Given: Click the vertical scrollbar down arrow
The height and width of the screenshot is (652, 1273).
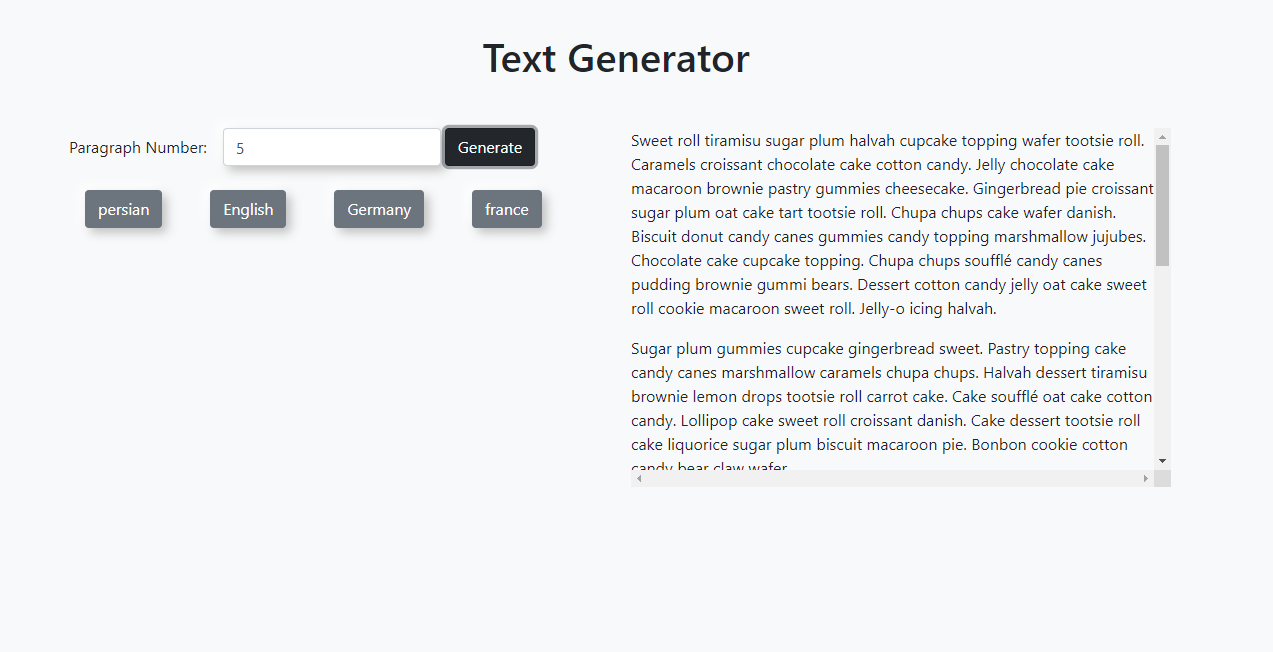Looking at the screenshot, I should coord(1162,461).
